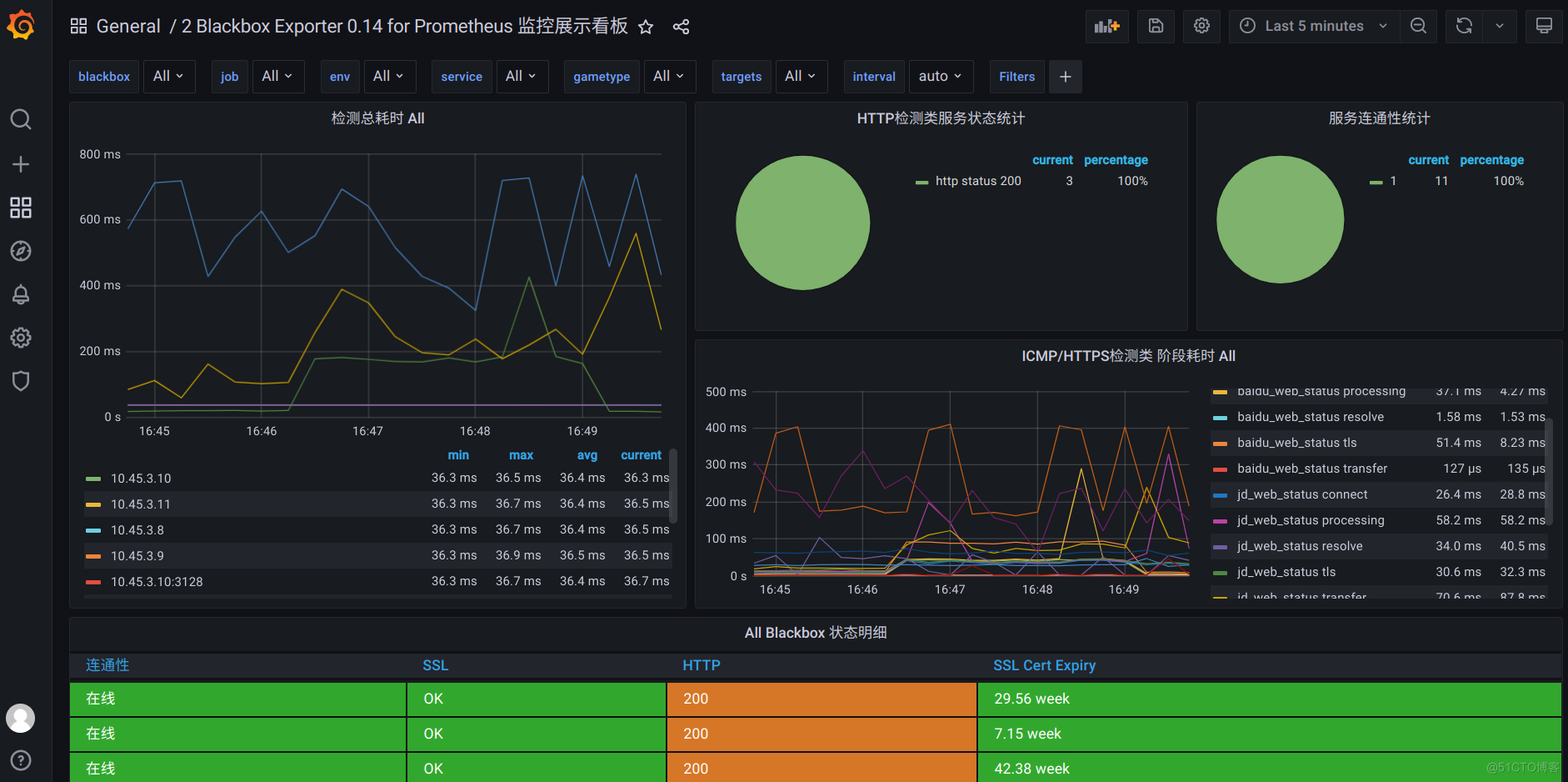Image resolution: width=1568 pixels, height=782 pixels.
Task: Click the jd_web_status processing color swatch
Action: pyautogui.click(x=1220, y=521)
